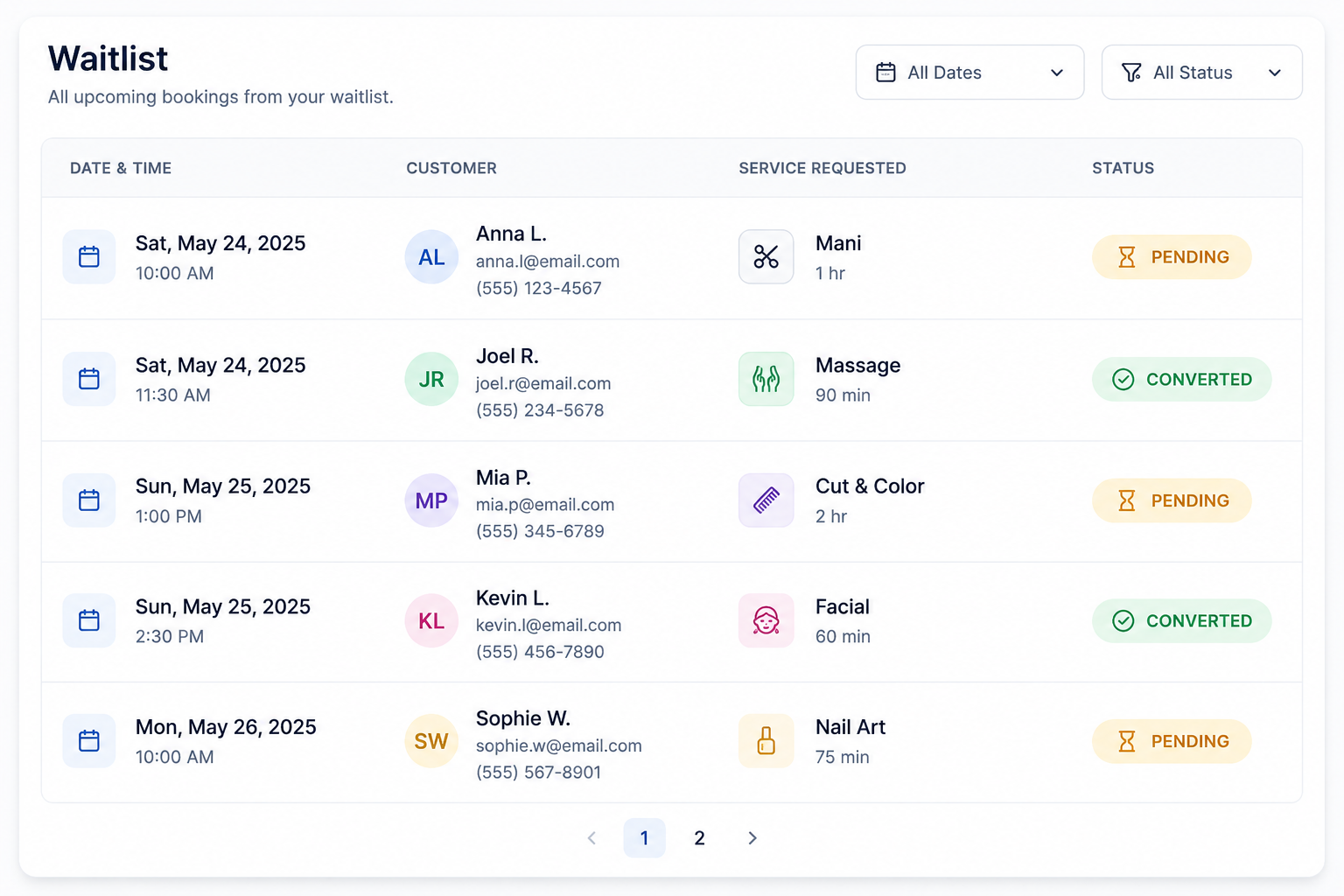Go to next page with right arrow
Viewport: 1344px width, 896px height.
[x=752, y=838]
